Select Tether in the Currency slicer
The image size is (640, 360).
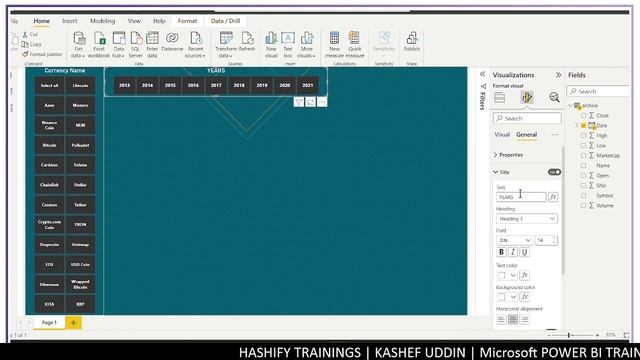point(80,205)
